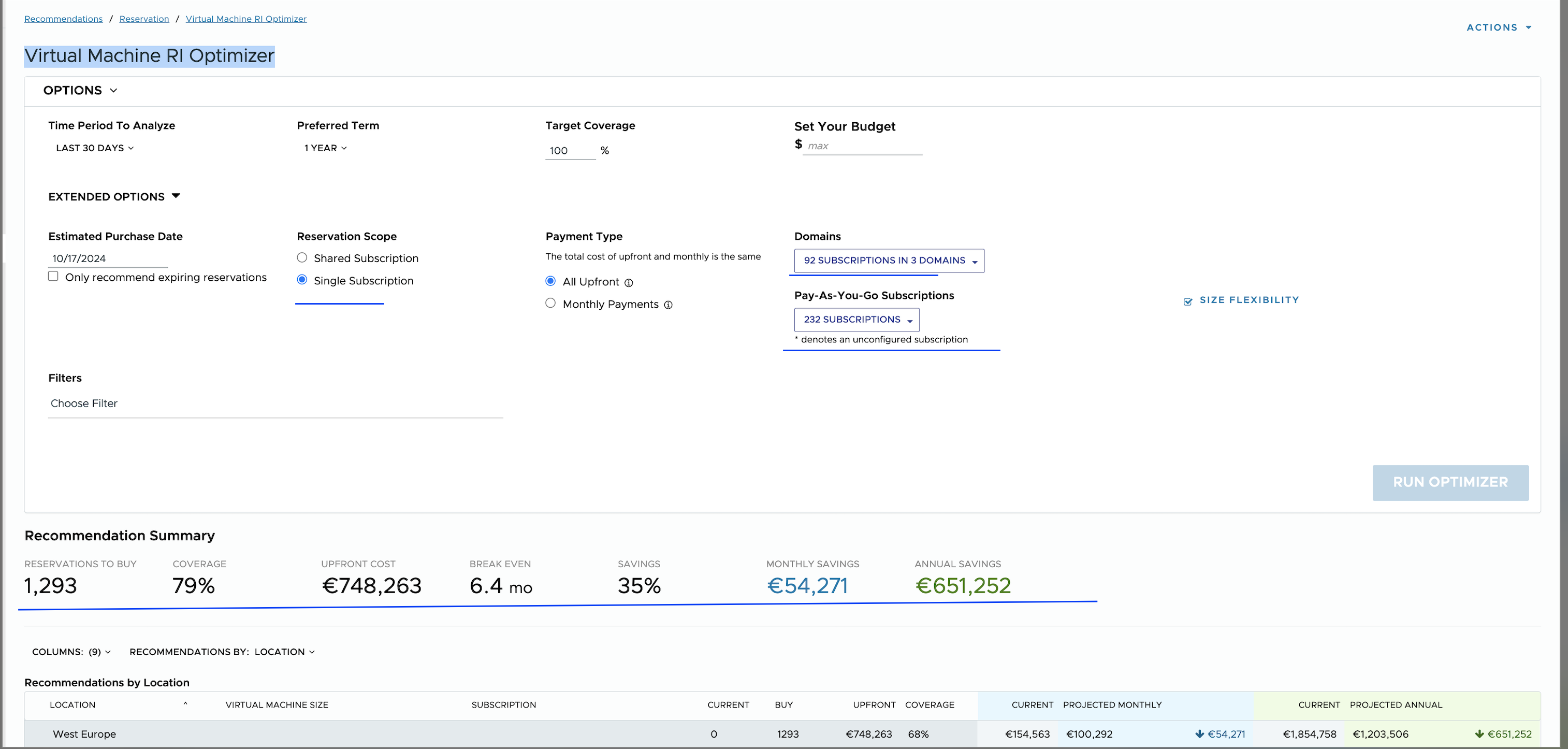Select Monthly Payments radio option
1568x749 pixels.
coord(550,303)
